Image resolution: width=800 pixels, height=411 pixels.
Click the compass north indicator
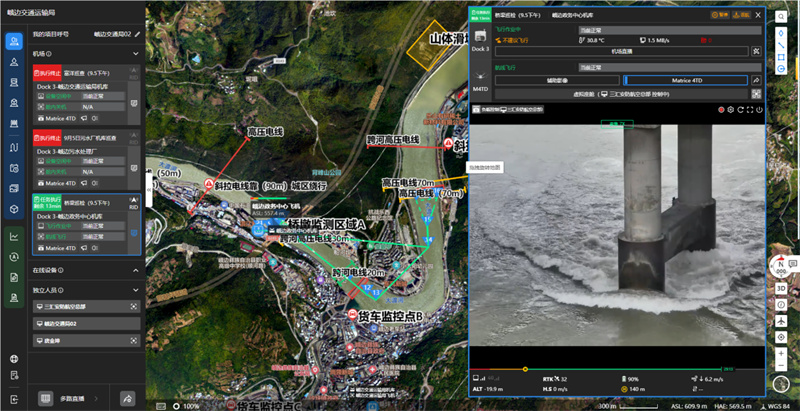[x=780, y=266]
